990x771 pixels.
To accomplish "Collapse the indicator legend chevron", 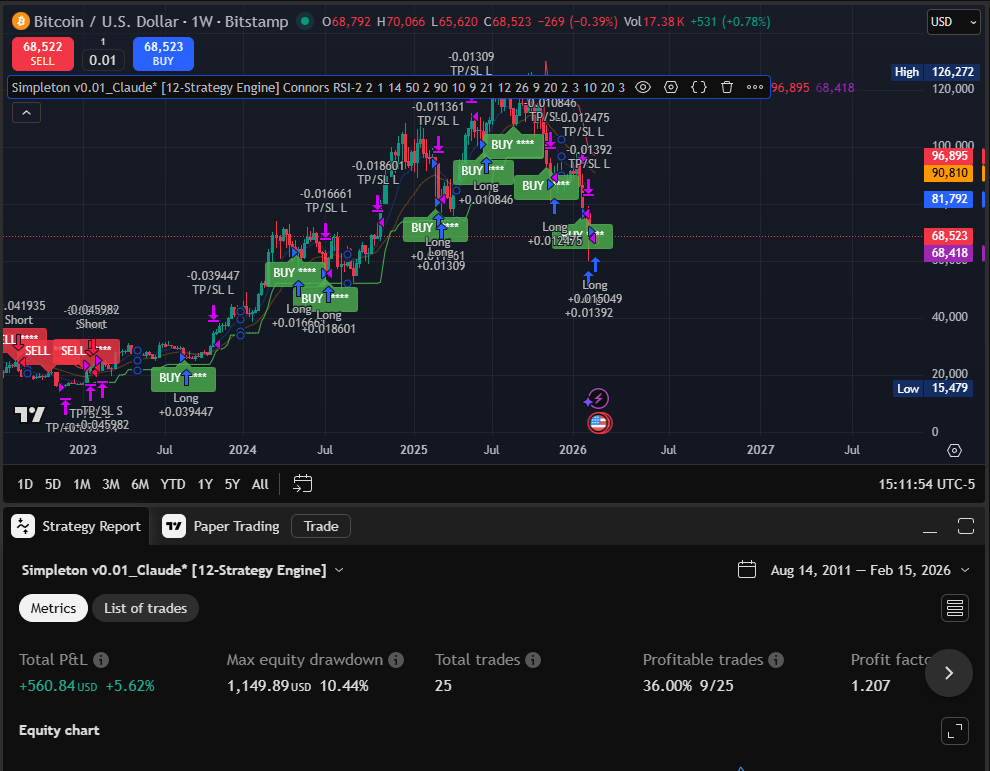I will pos(27,112).
